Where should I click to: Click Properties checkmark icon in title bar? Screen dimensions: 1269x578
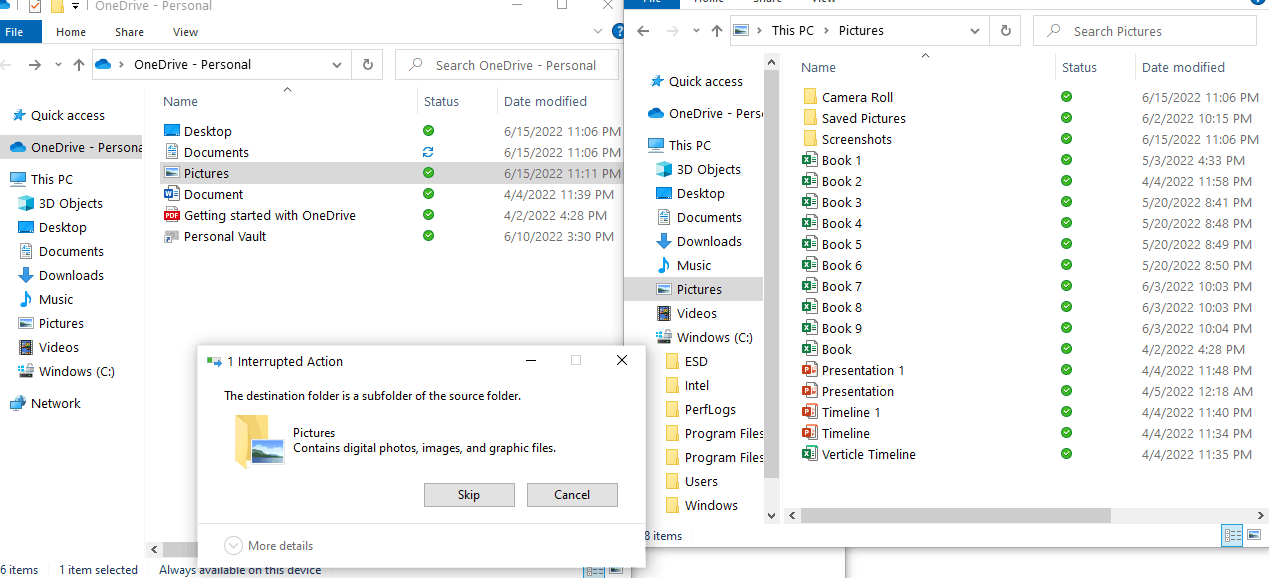point(34,6)
